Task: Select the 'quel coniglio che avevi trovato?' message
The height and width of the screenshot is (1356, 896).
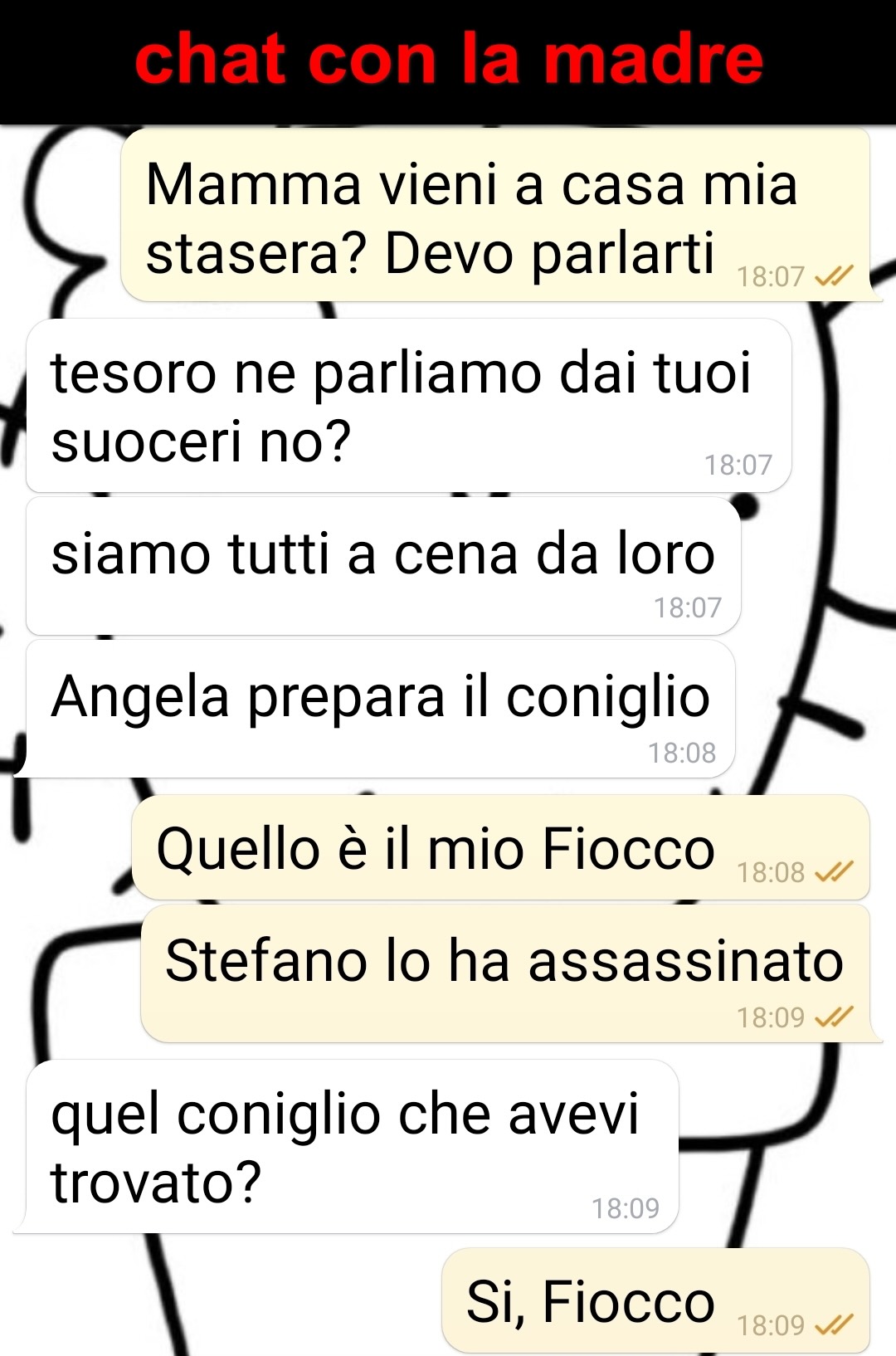Action: pyautogui.click(x=353, y=1146)
